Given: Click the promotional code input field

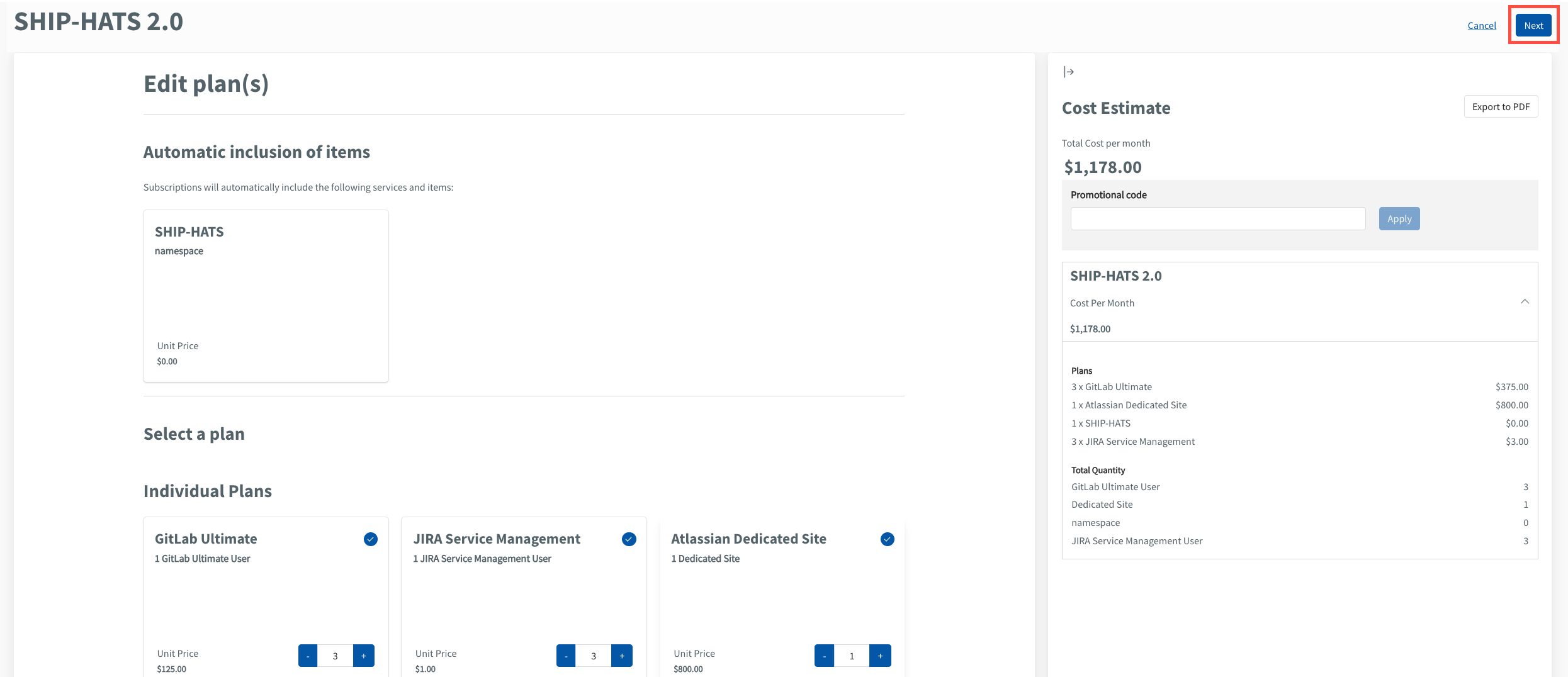Looking at the screenshot, I should [1217, 218].
